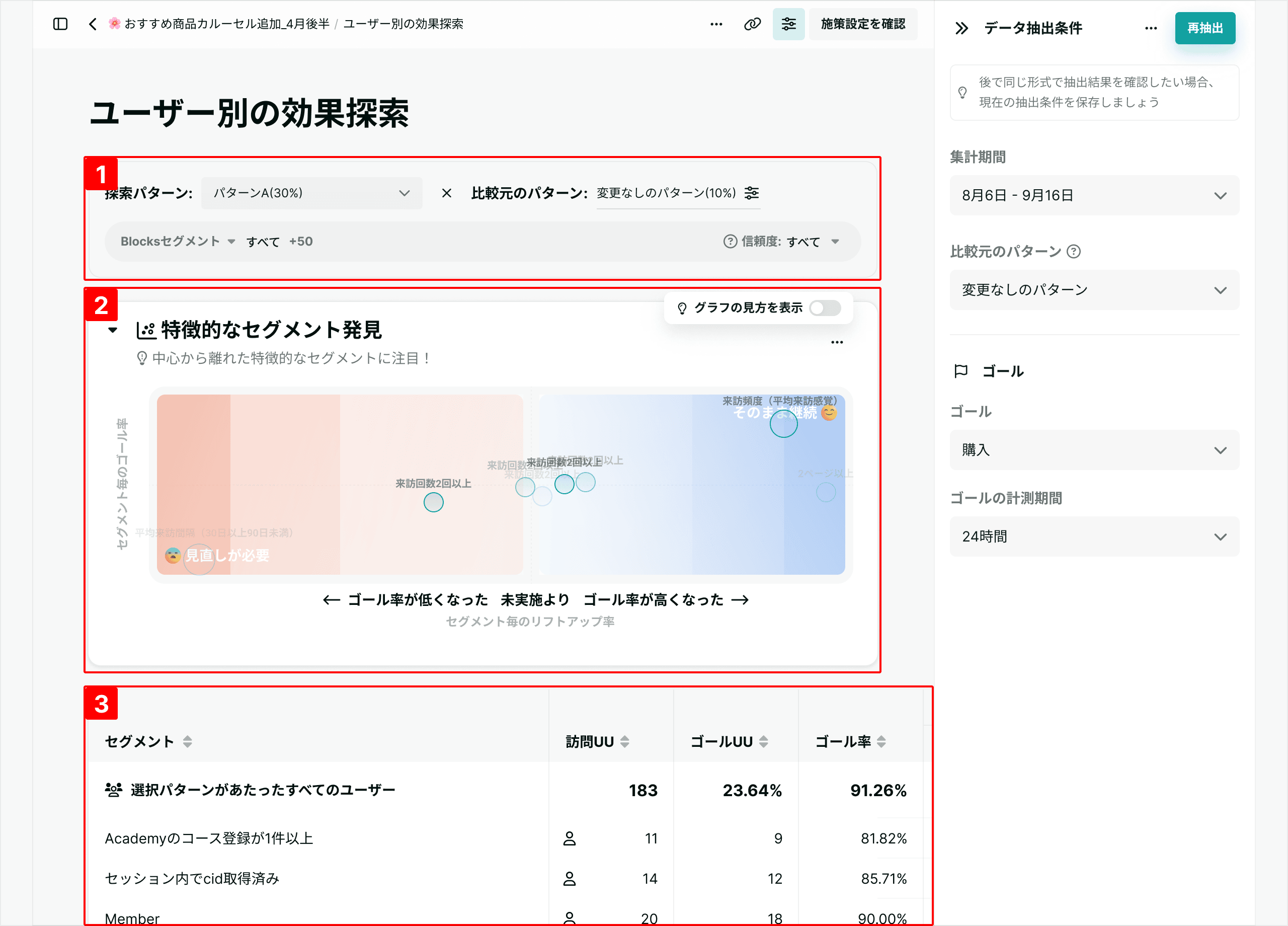This screenshot has width=1288, height=926.
Task: Sort the table by セグメント column
Action: click(x=187, y=741)
